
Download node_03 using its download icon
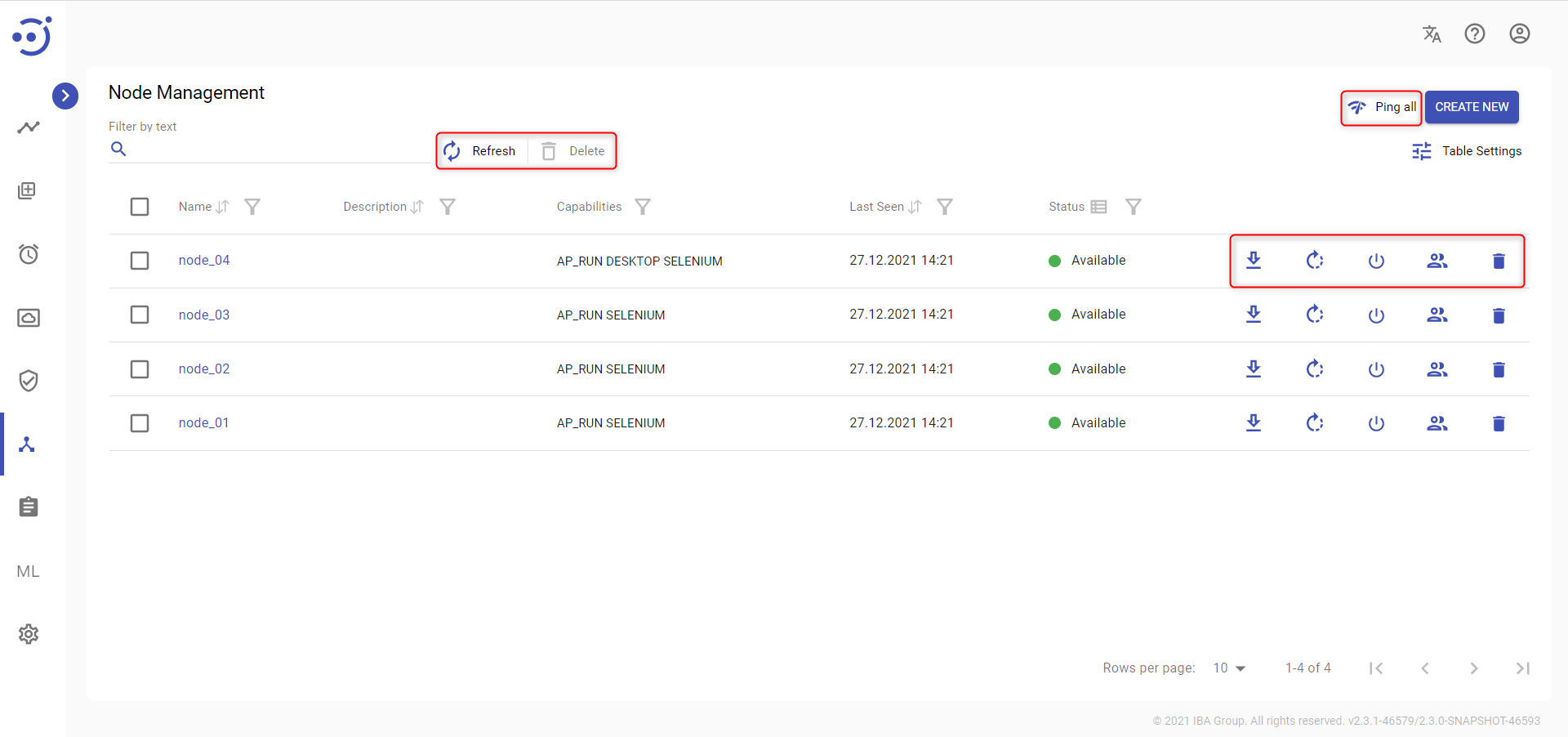click(1254, 315)
